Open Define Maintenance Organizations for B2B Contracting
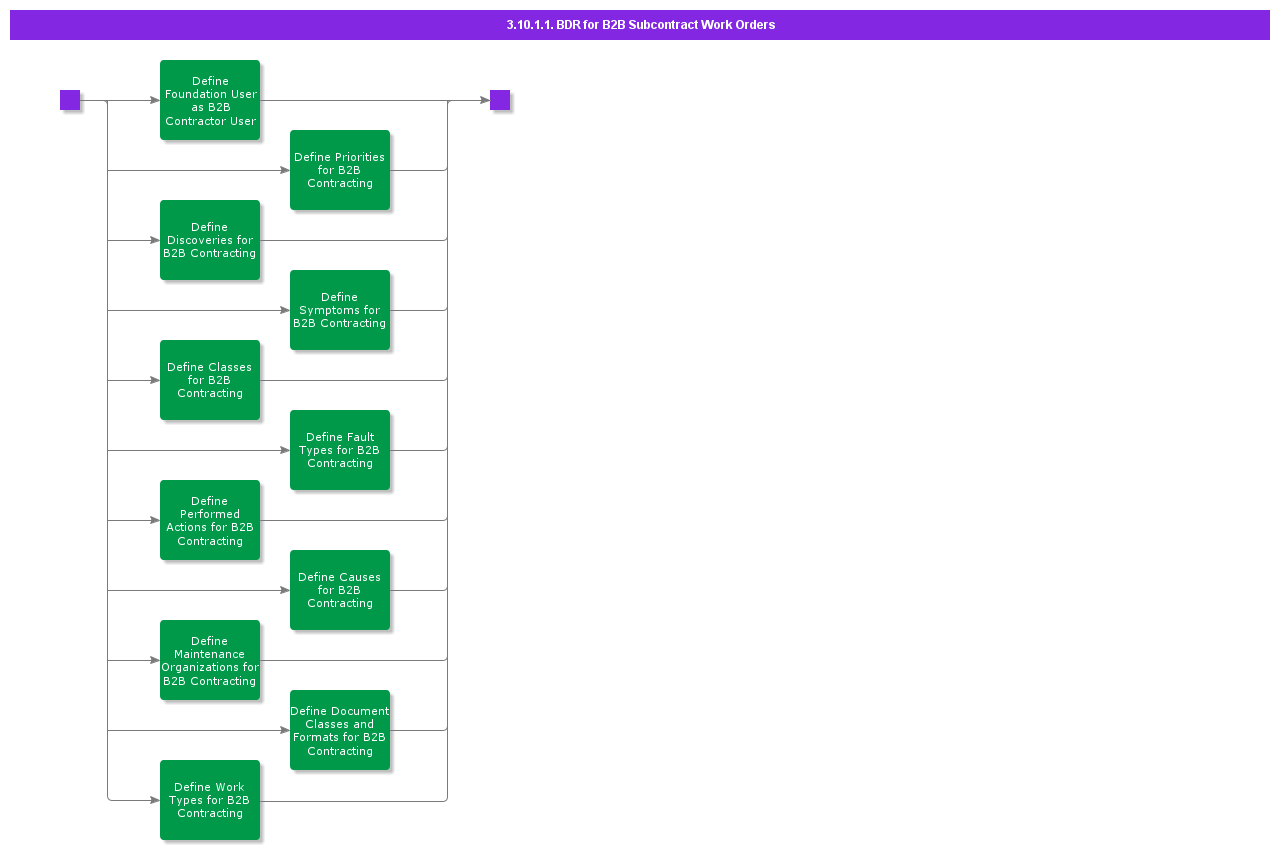This screenshot has height=850, width=1280. click(210, 660)
